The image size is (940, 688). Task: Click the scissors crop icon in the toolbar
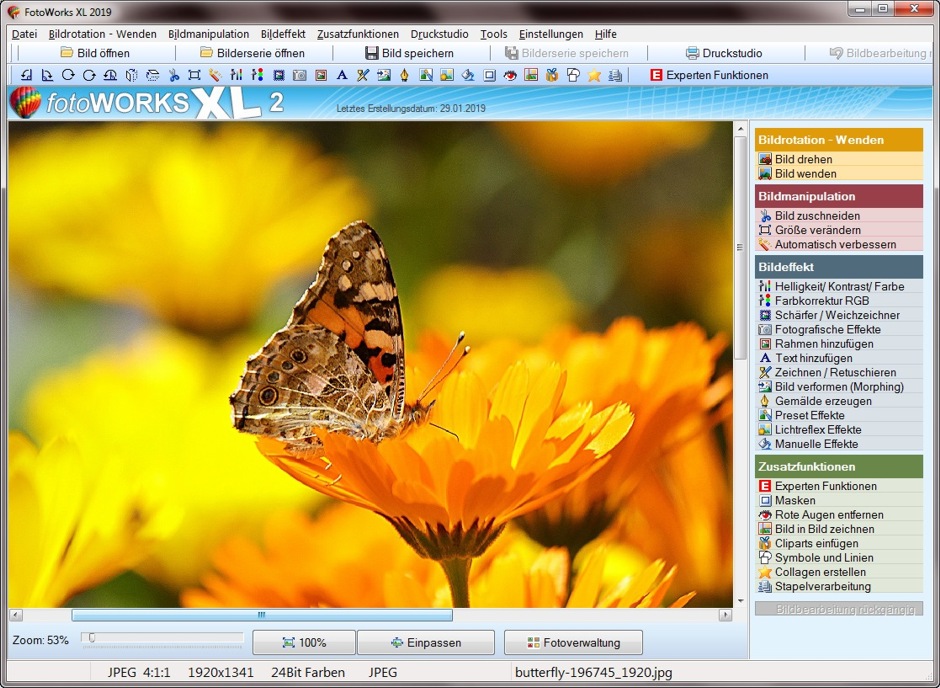(173, 75)
